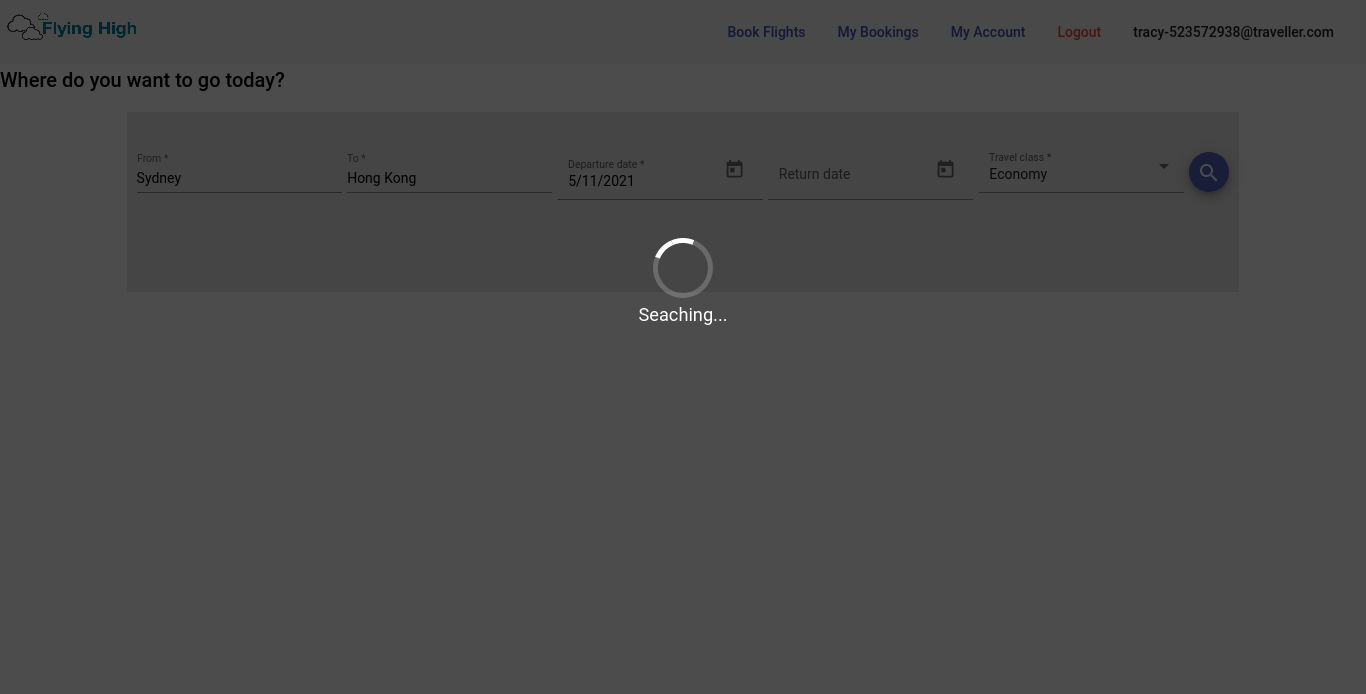Open the Departure date calendar picker

(734, 169)
